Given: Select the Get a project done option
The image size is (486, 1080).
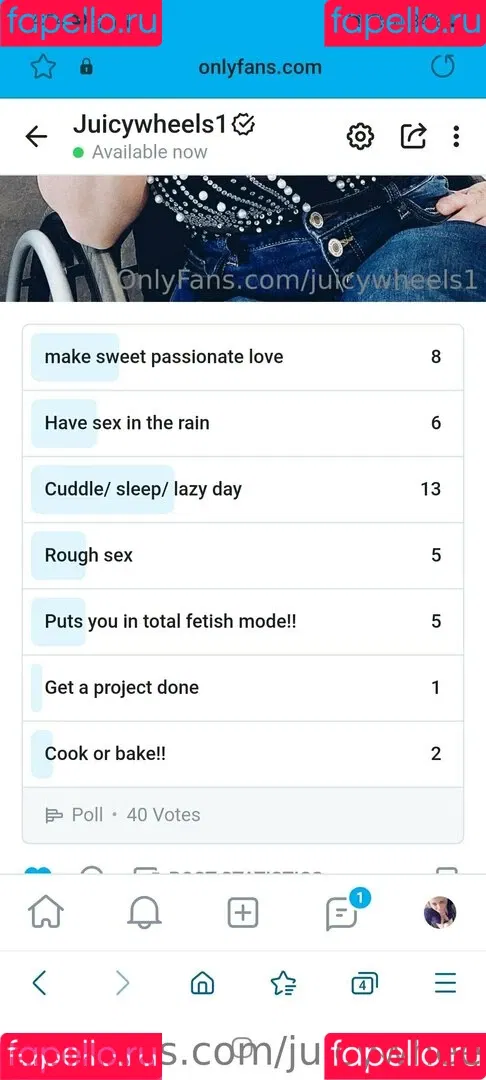Looking at the screenshot, I should (x=243, y=687).
